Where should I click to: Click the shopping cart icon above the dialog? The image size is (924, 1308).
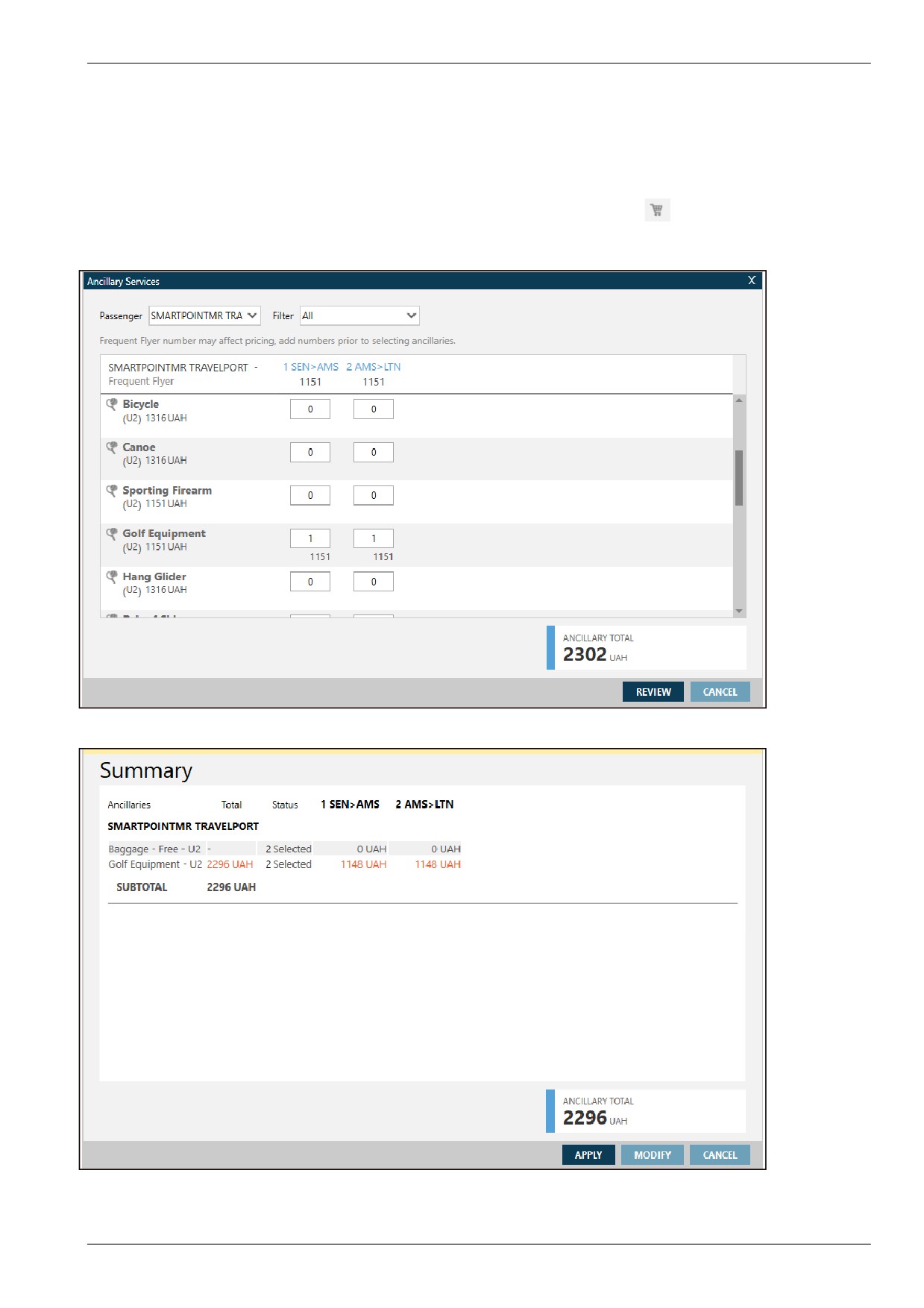pyautogui.click(x=657, y=210)
